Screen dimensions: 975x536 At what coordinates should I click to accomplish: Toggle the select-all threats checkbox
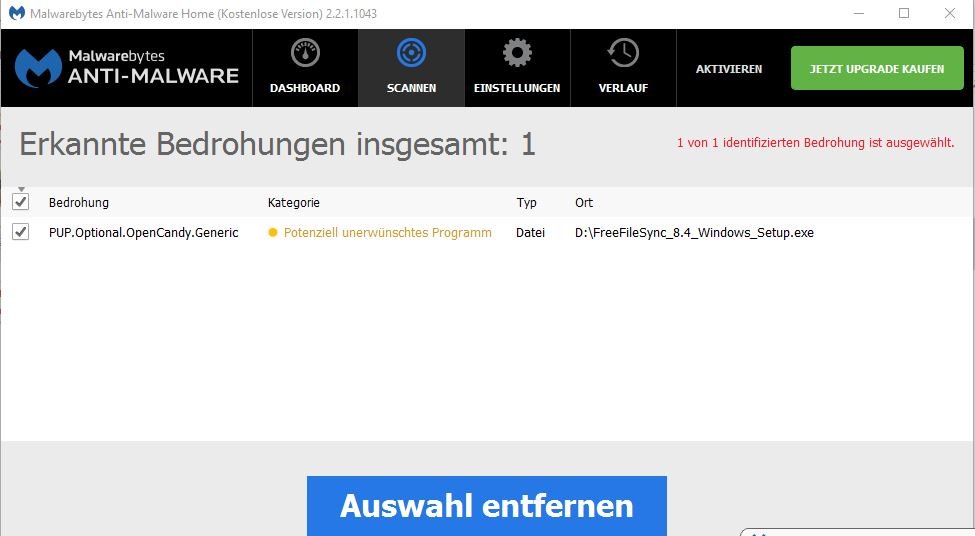[x=21, y=201]
